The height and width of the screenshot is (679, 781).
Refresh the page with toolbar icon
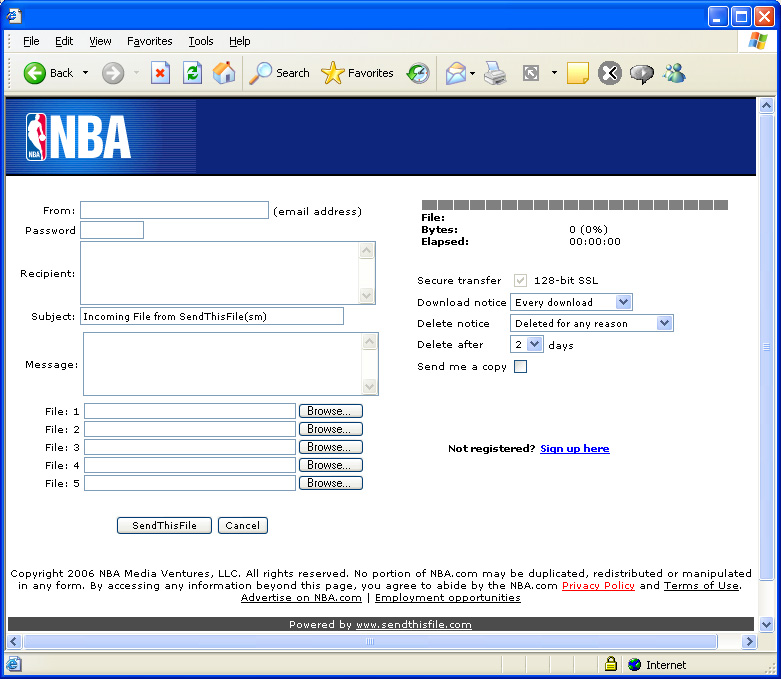coord(192,73)
